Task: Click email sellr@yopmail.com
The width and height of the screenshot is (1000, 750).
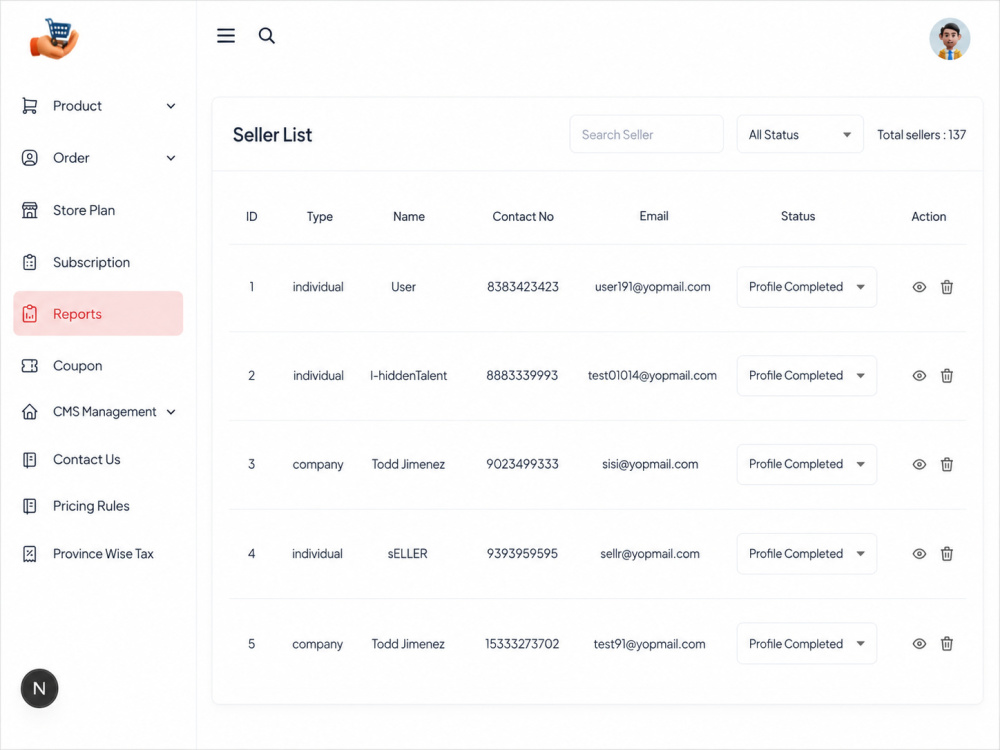Action: pyautogui.click(x=650, y=554)
